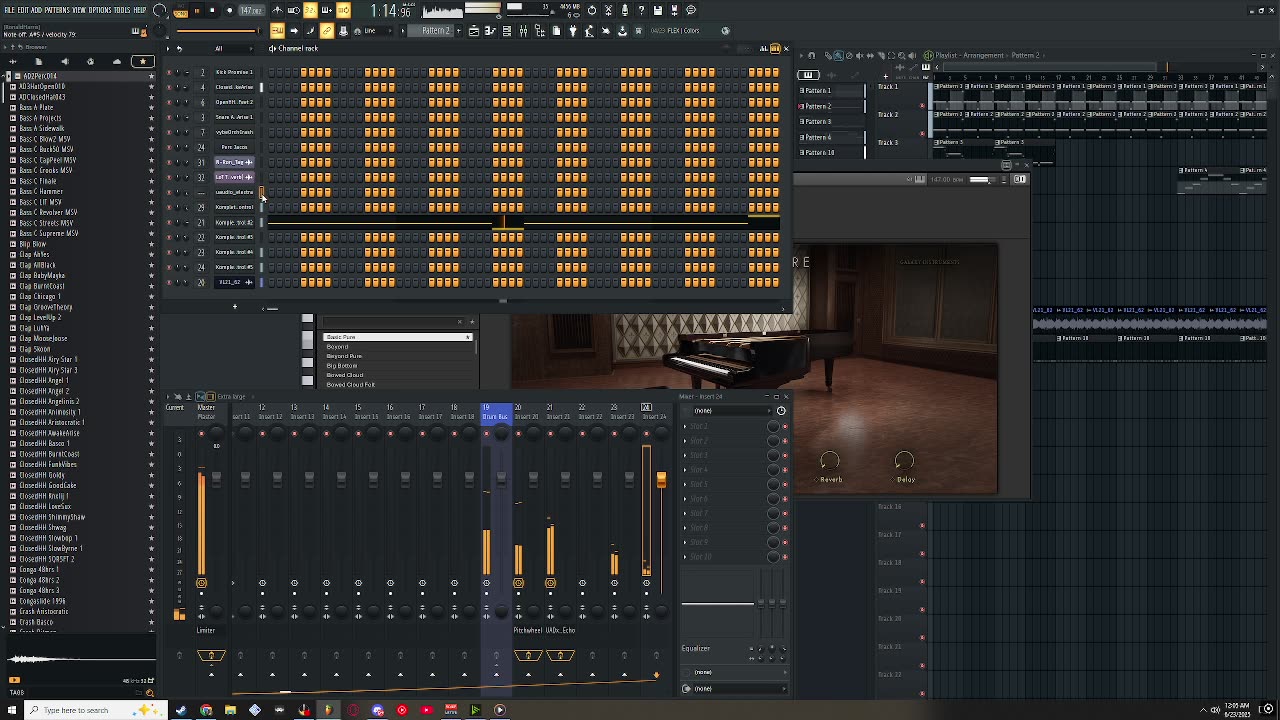Screen dimensions: 1280x720
Task: Stop playback with the stop button
Action: coord(212,10)
